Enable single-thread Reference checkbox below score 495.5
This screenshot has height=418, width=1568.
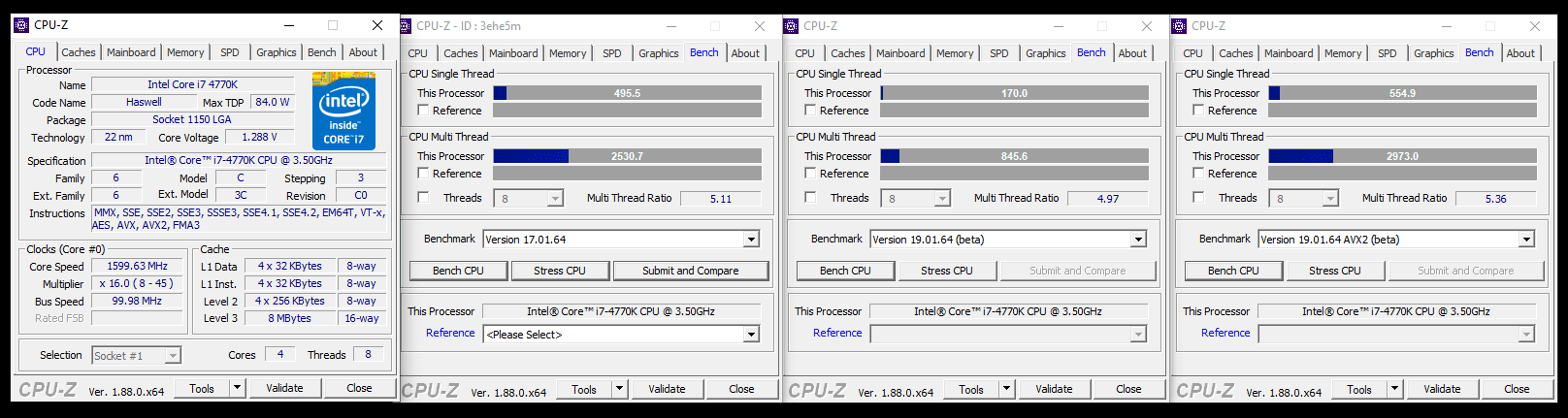(423, 111)
